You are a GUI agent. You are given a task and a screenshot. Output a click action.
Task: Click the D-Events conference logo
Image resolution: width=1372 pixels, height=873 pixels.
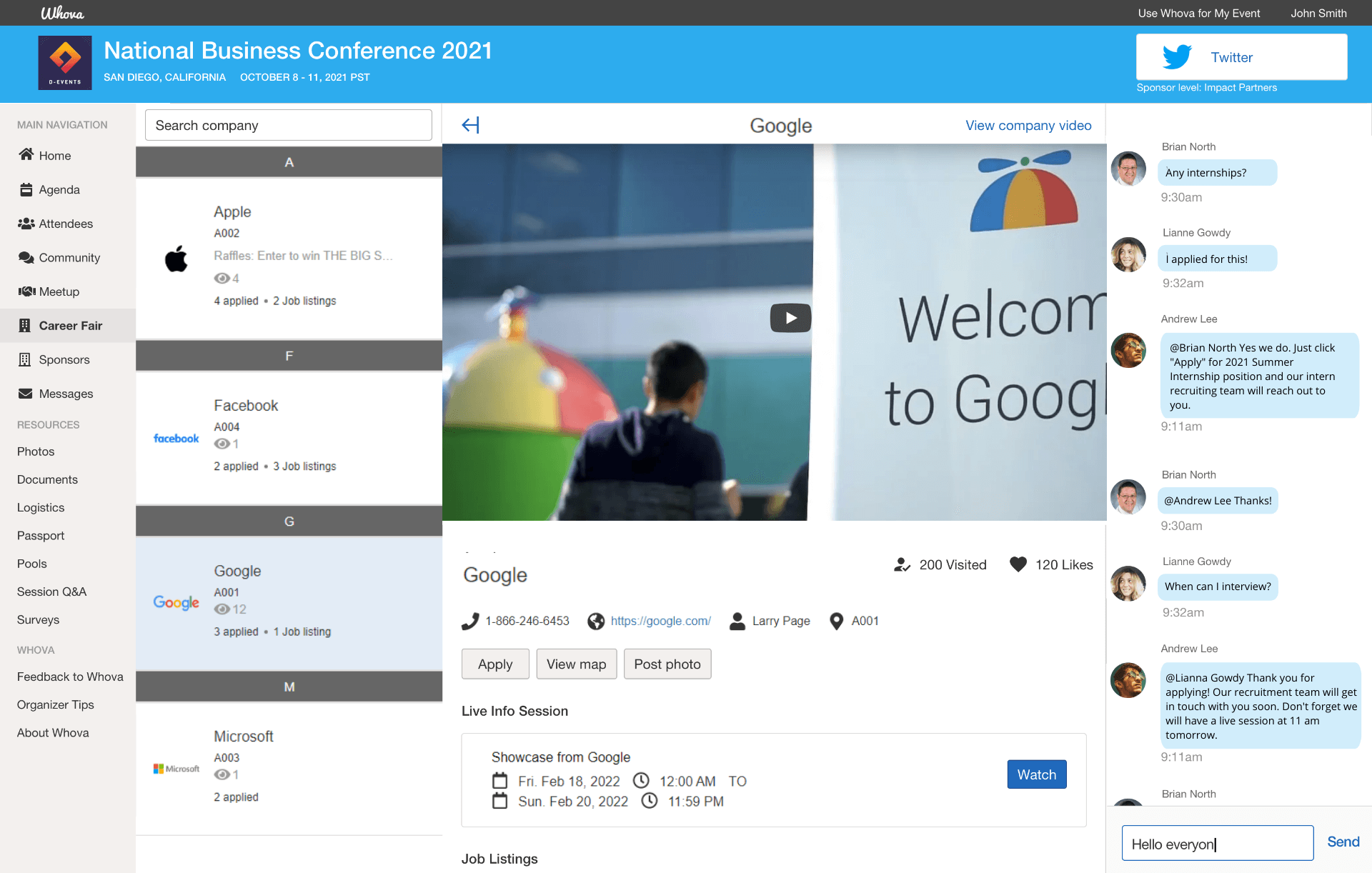tap(65, 63)
